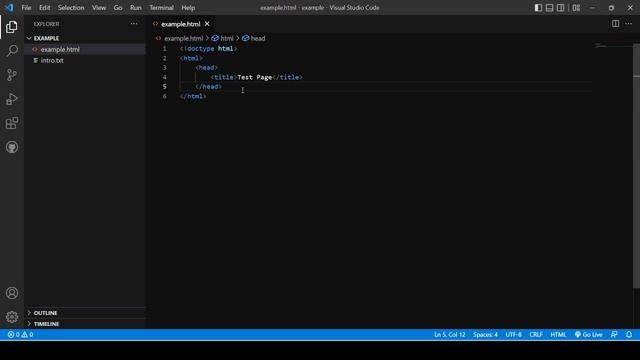The width and height of the screenshot is (640, 360).
Task: Click Go Live in status bar
Action: [588, 334]
